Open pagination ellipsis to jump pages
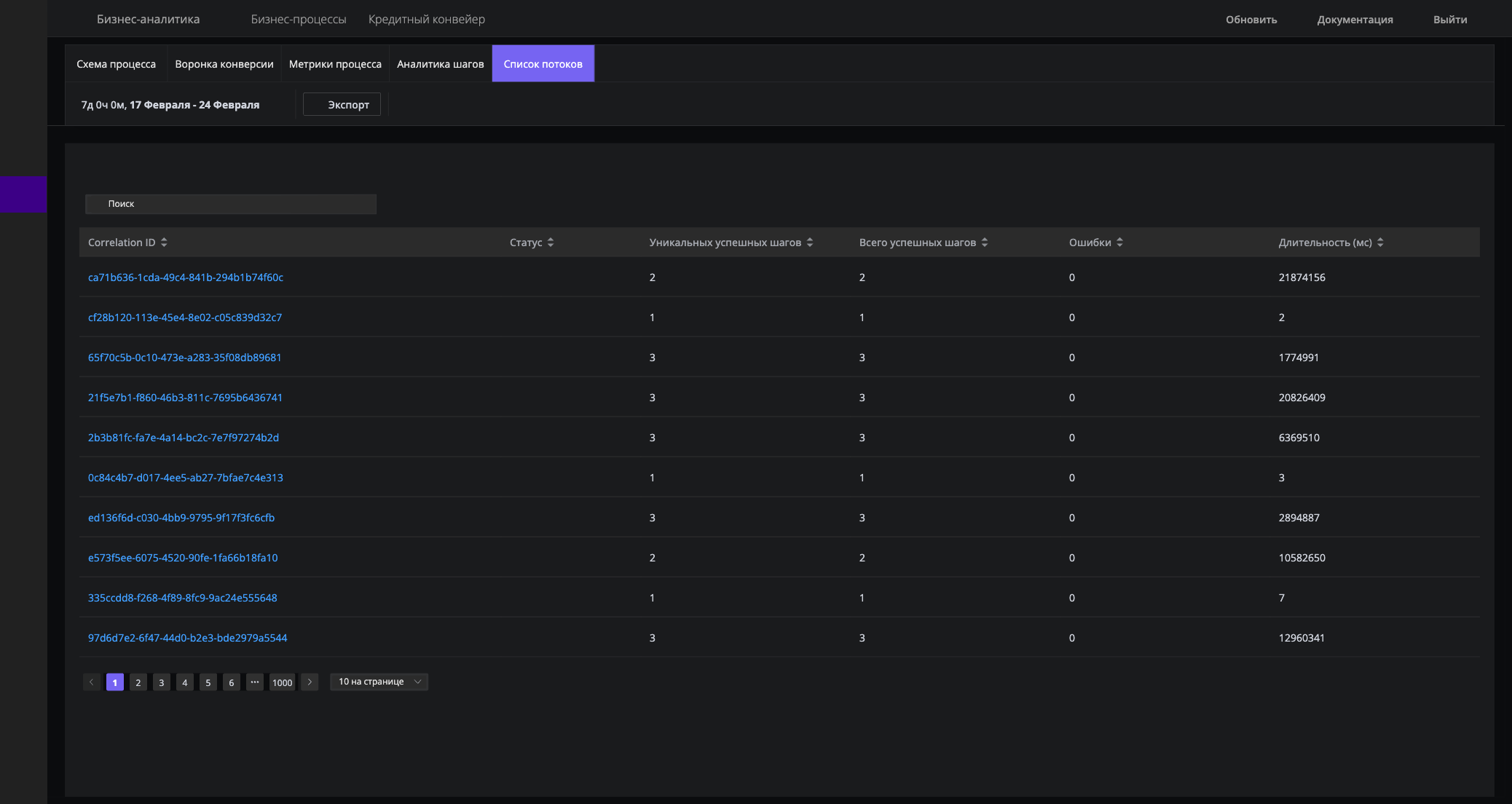The width and height of the screenshot is (1512, 804). coord(254,682)
